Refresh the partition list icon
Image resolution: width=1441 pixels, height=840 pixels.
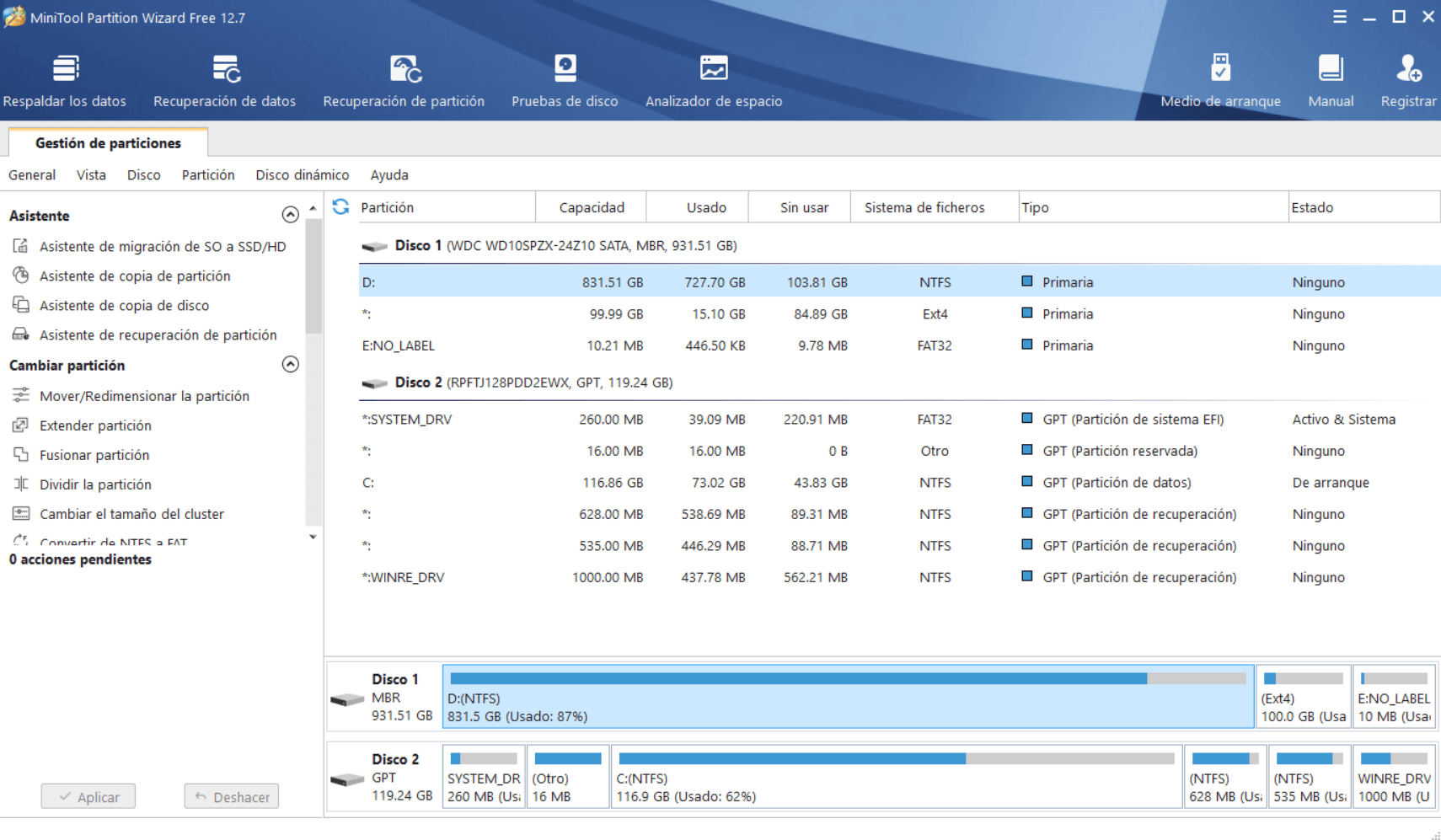[x=341, y=207]
